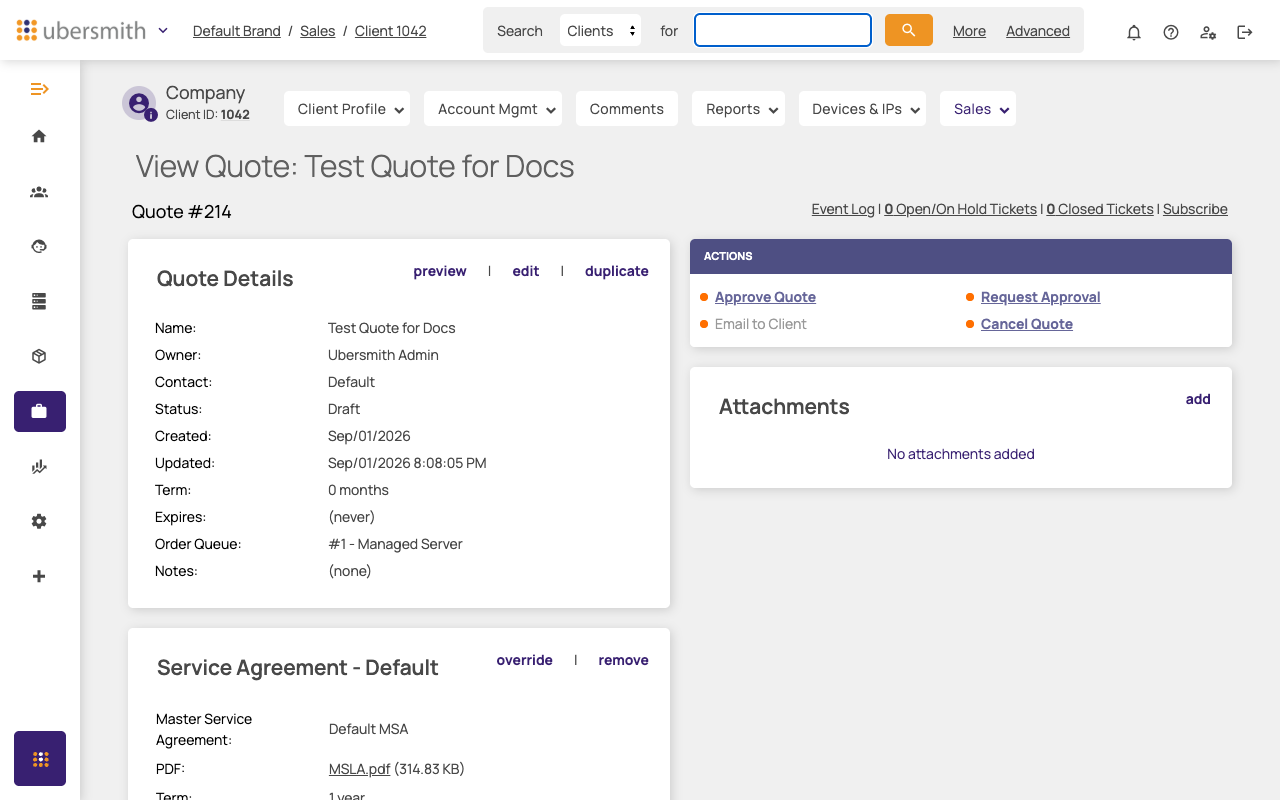Open the package cube sidebar icon
This screenshot has width=1280, height=800.
[39, 356]
